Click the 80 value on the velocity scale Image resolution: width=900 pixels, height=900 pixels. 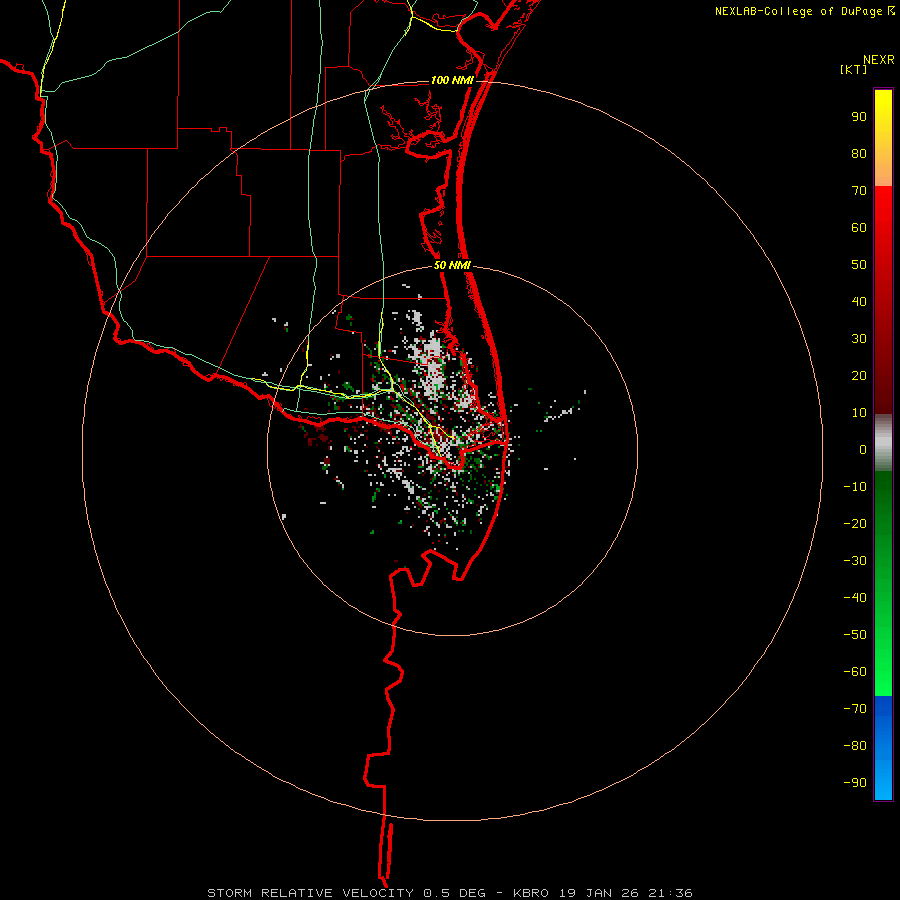click(859, 153)
